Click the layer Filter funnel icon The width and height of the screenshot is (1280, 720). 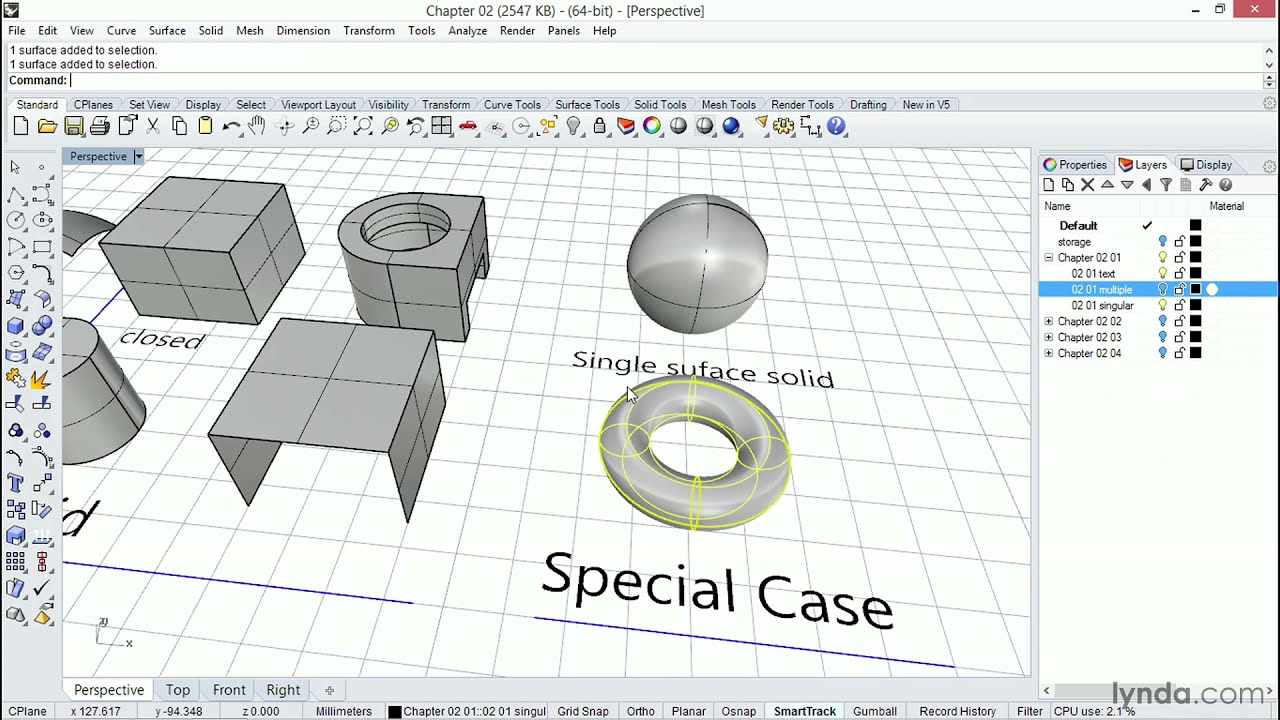[1166, 185]
